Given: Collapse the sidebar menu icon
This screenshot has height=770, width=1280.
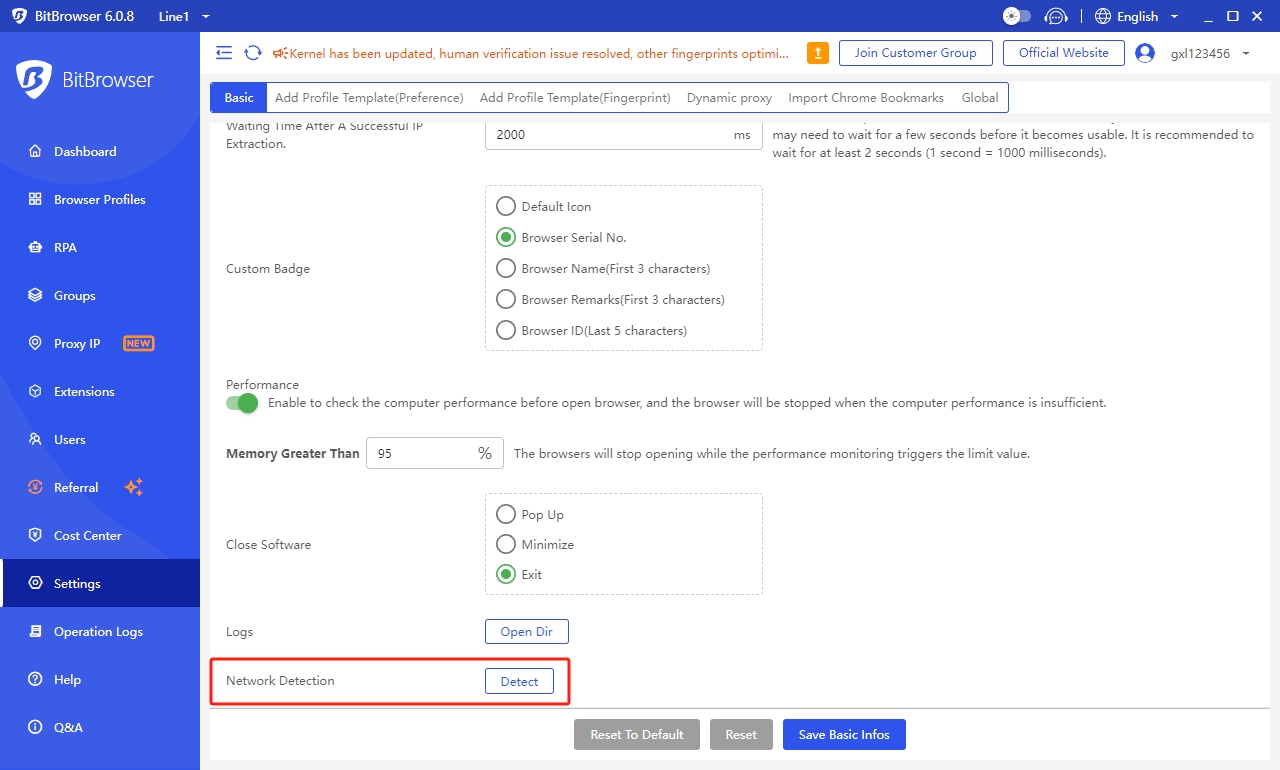Looking at the screenshot, I should 224,53.
